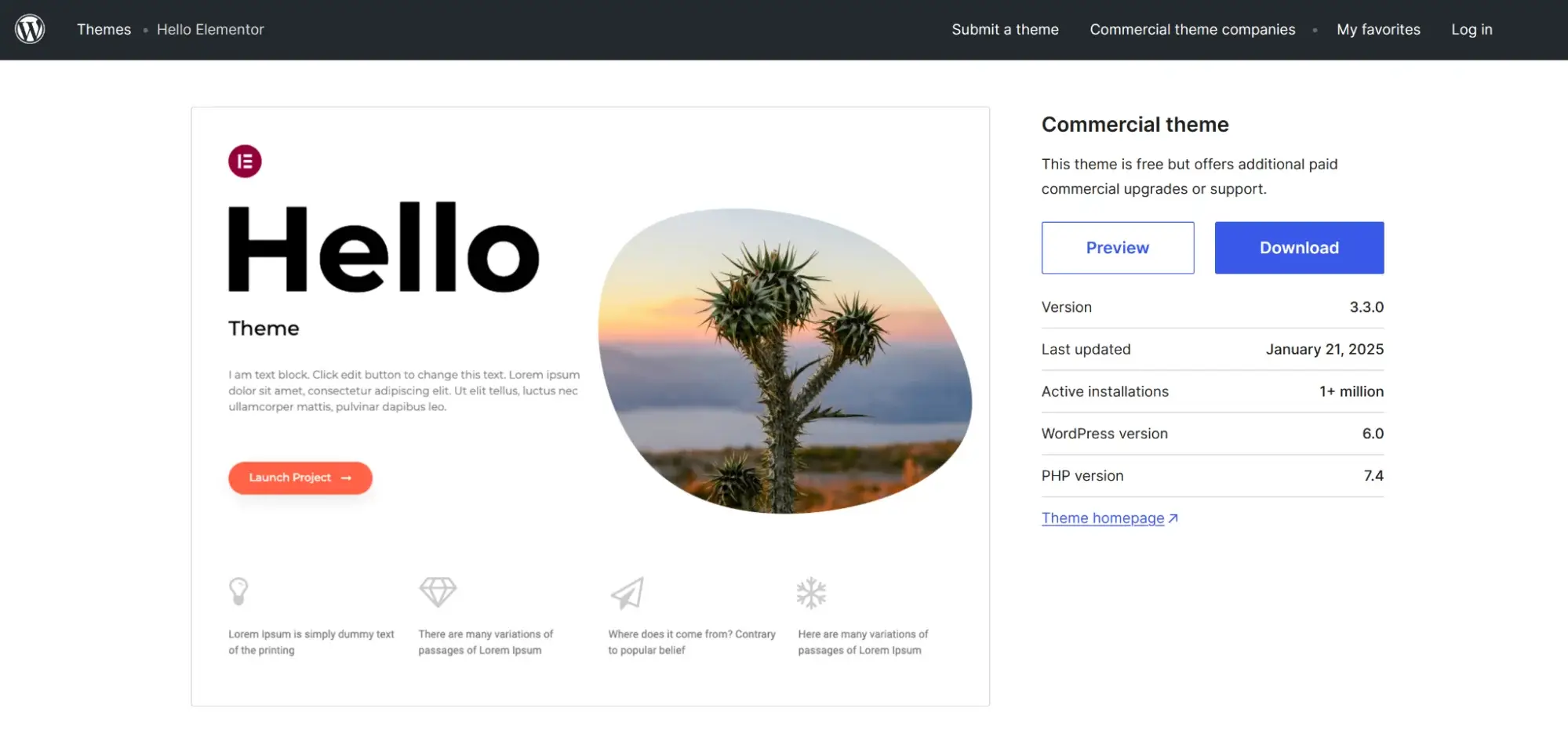Click the WordPress version label
The height and width of the screenshot is (730, 1568).
point(1104,434)
